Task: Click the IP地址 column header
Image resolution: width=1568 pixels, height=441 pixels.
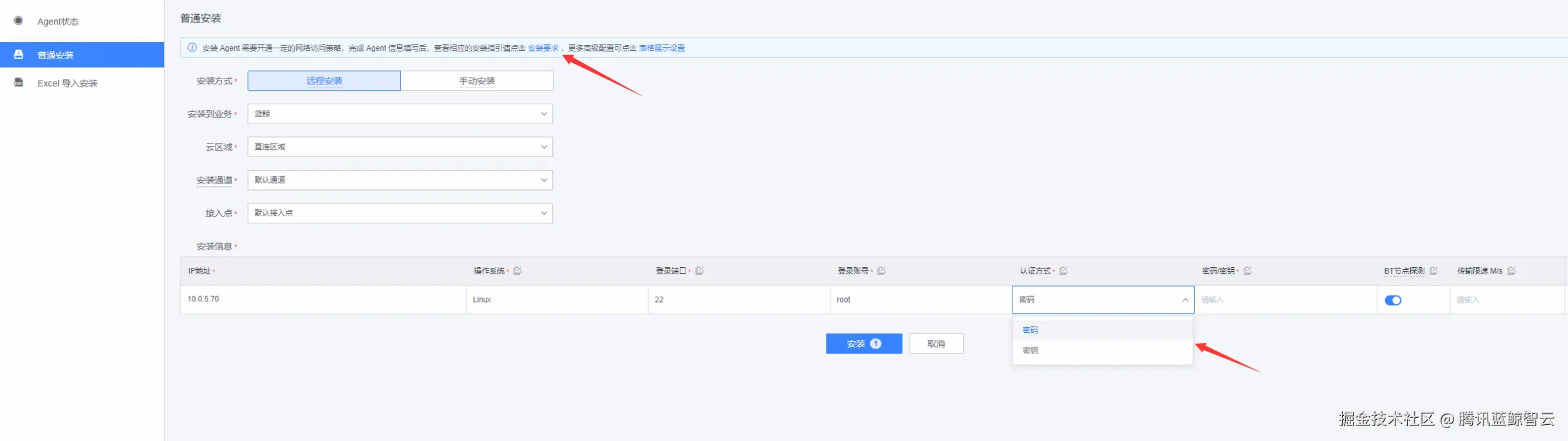Action: point(200,271)
